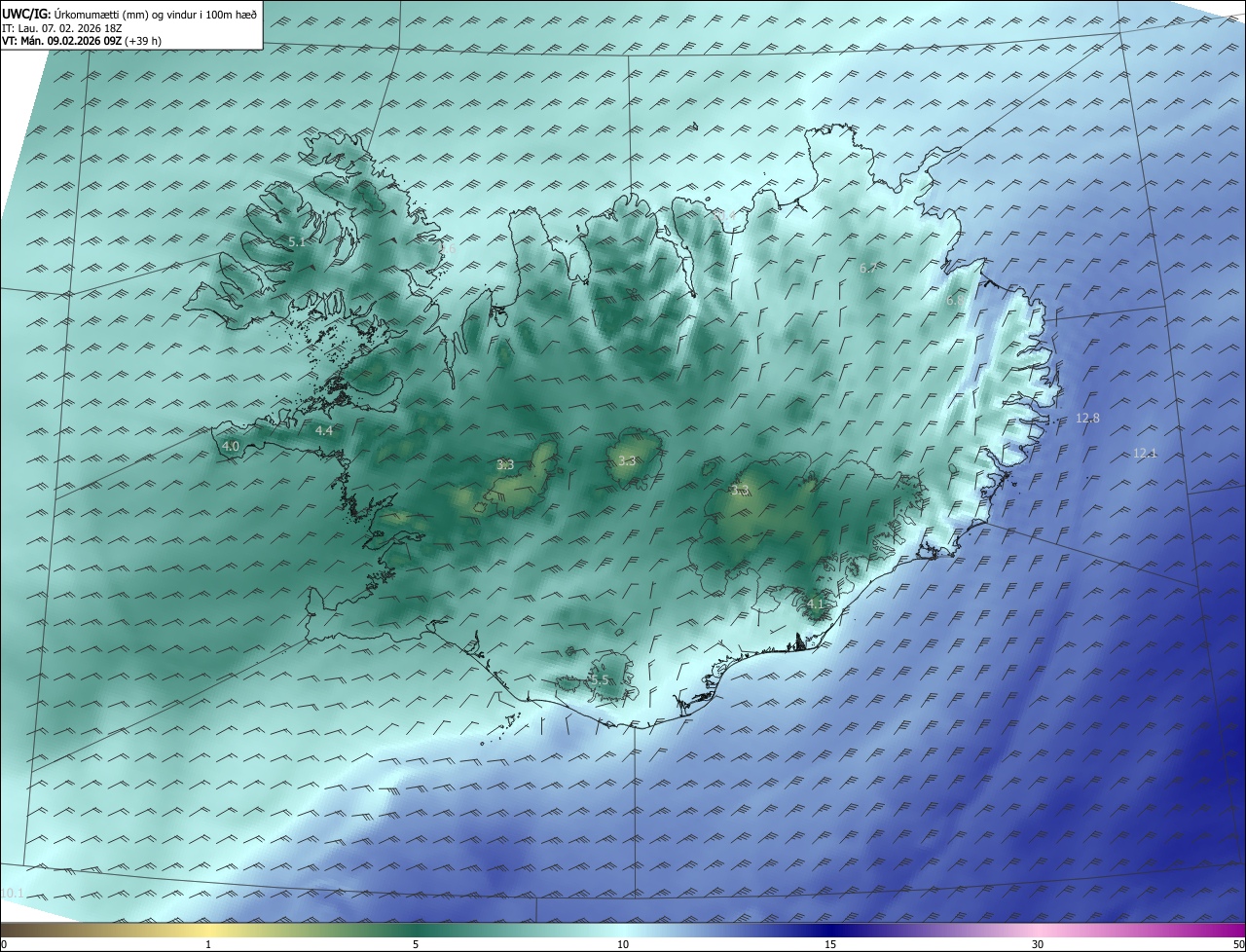The image size is (1246, 952).
Task: Click the 0 tick on the color scale
Action: pos(4,944)
